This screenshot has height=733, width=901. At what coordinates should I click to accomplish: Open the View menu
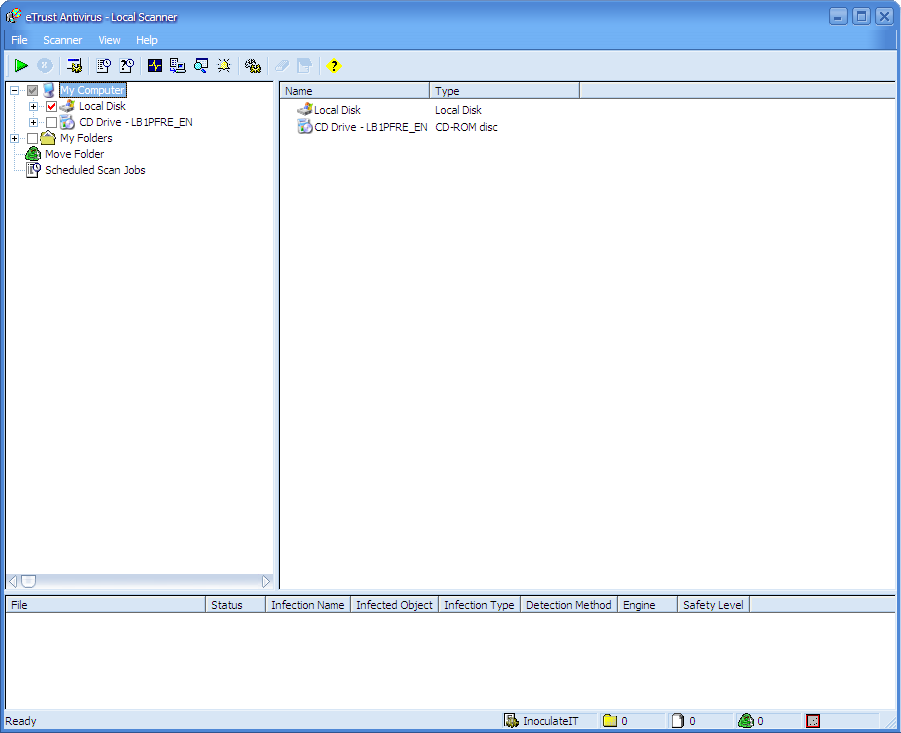tap(109, 40)
